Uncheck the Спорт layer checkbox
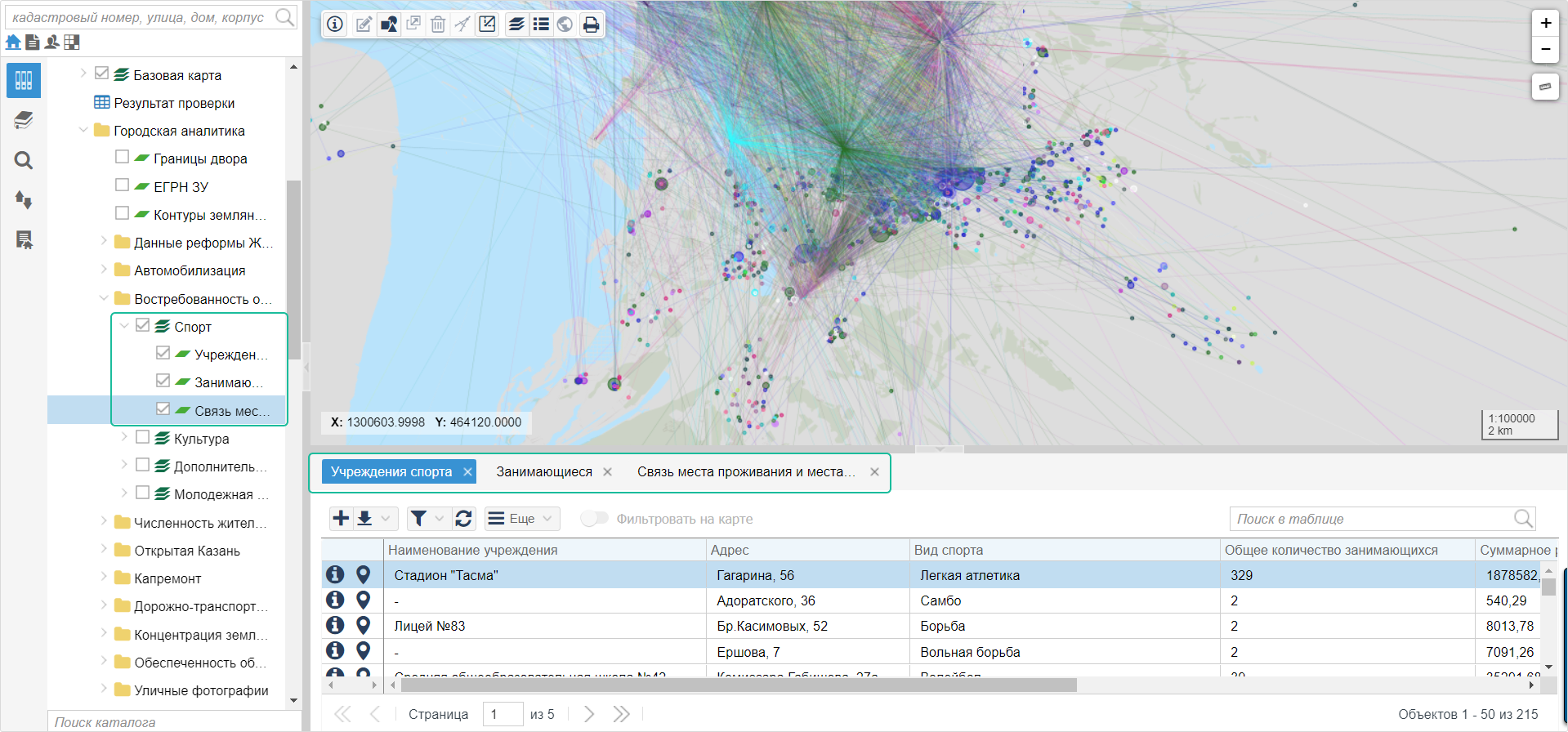Image resolution: width=1568 pixels, height=732 pixels. tap(143, 325)
